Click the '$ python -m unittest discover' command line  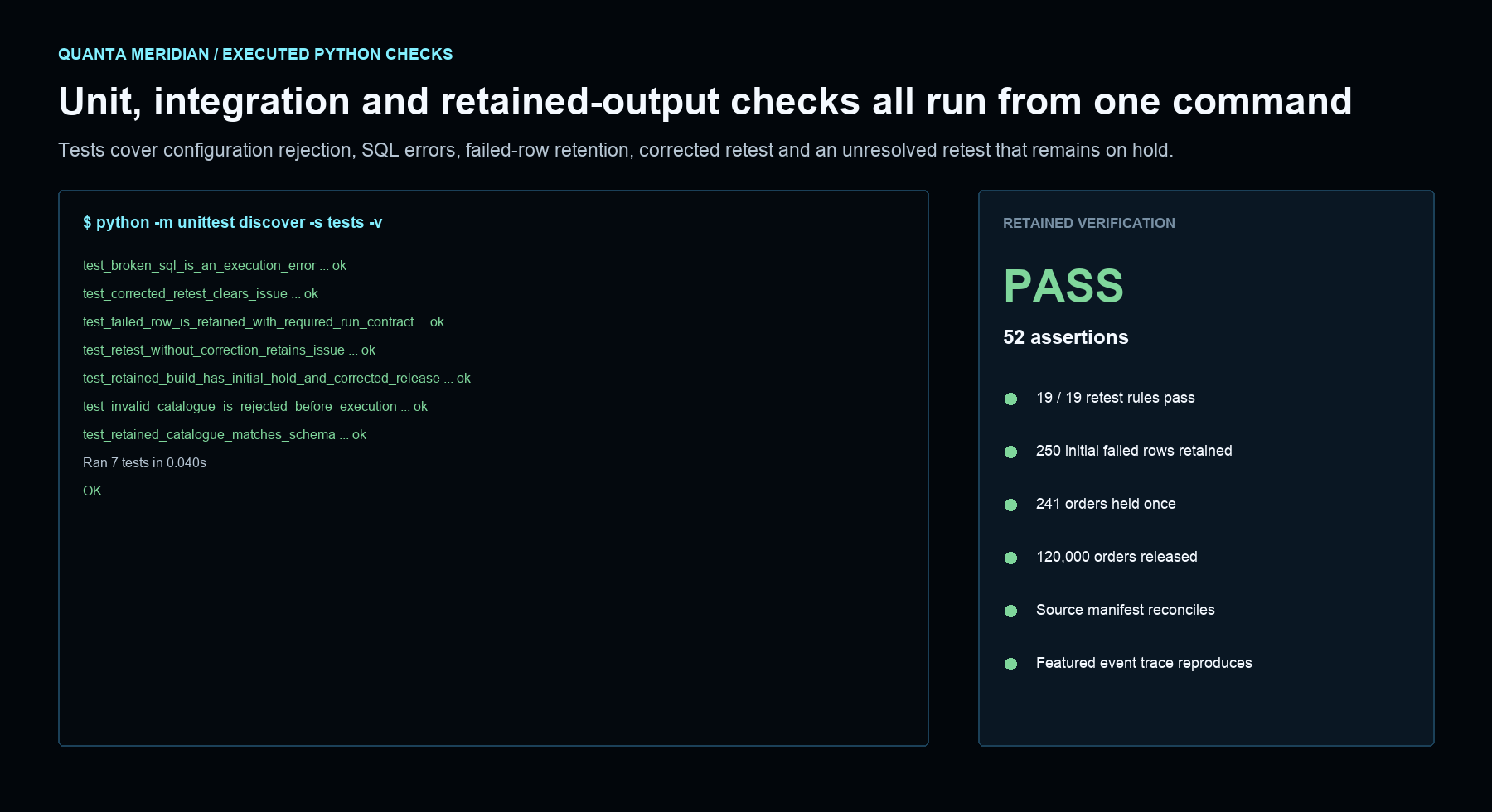pos(232,222)
